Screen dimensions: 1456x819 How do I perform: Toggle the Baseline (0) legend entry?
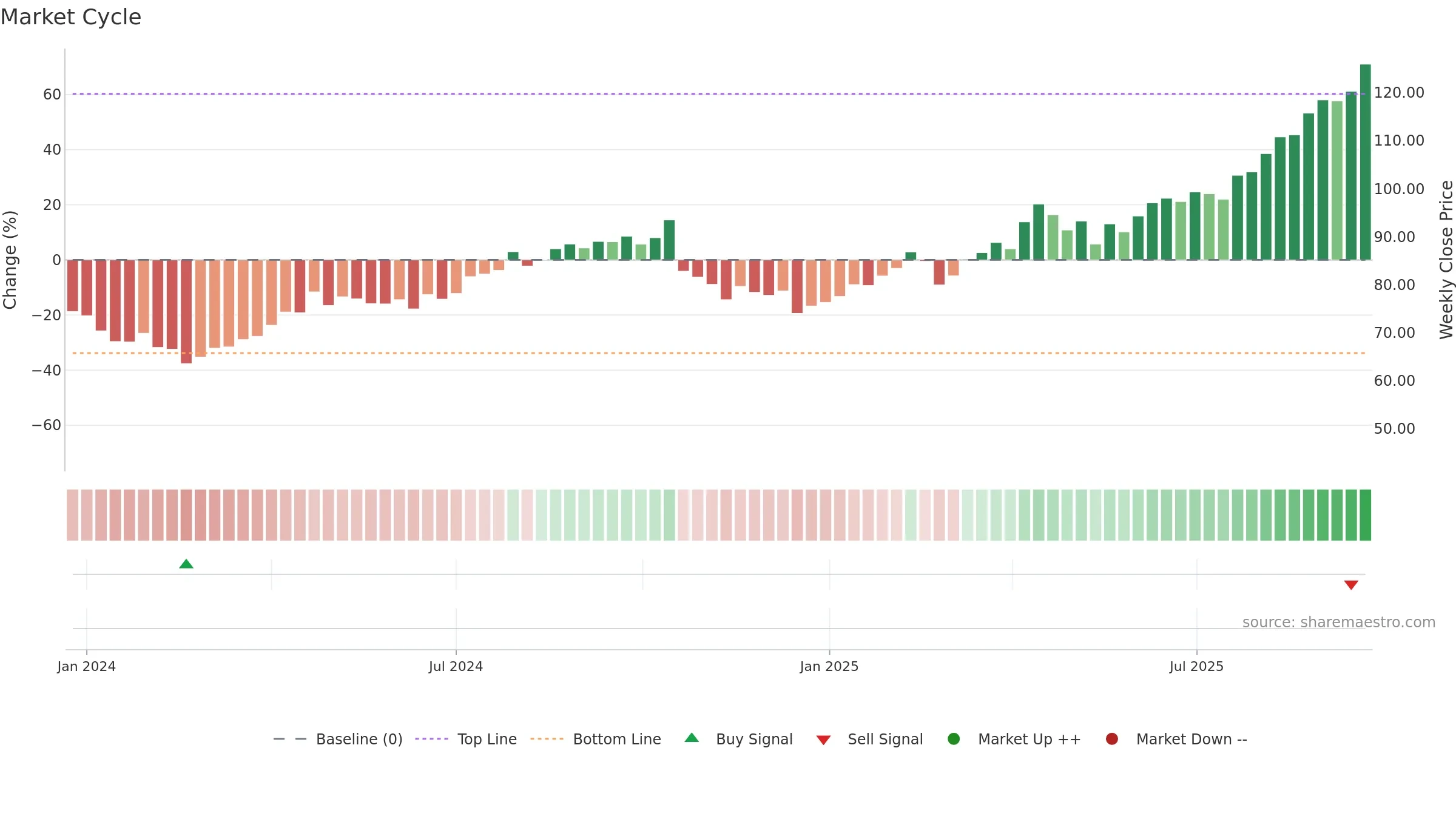[338, 739]
